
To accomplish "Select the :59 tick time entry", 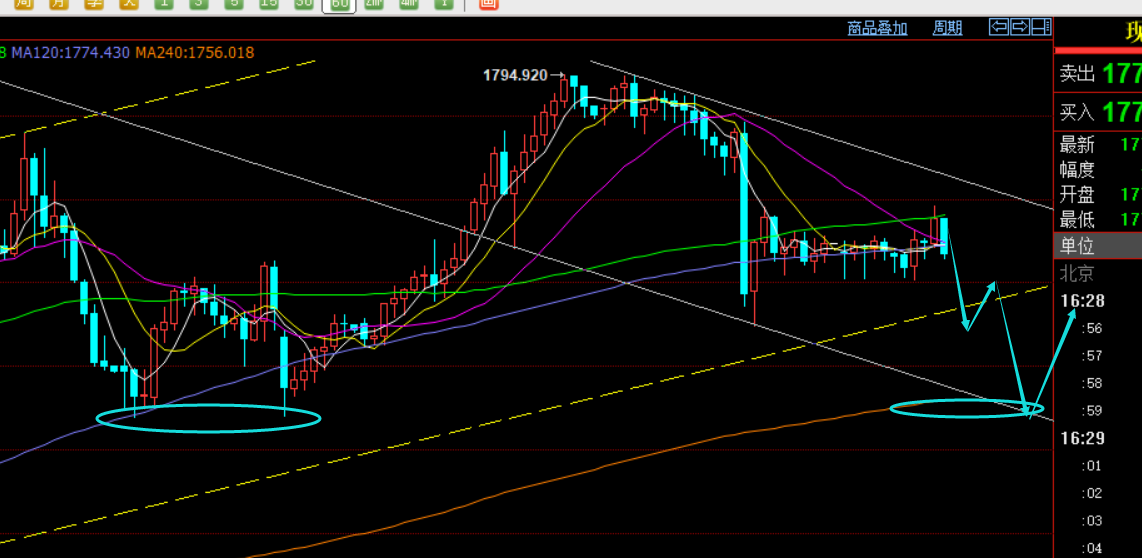I will point(1094,411).
